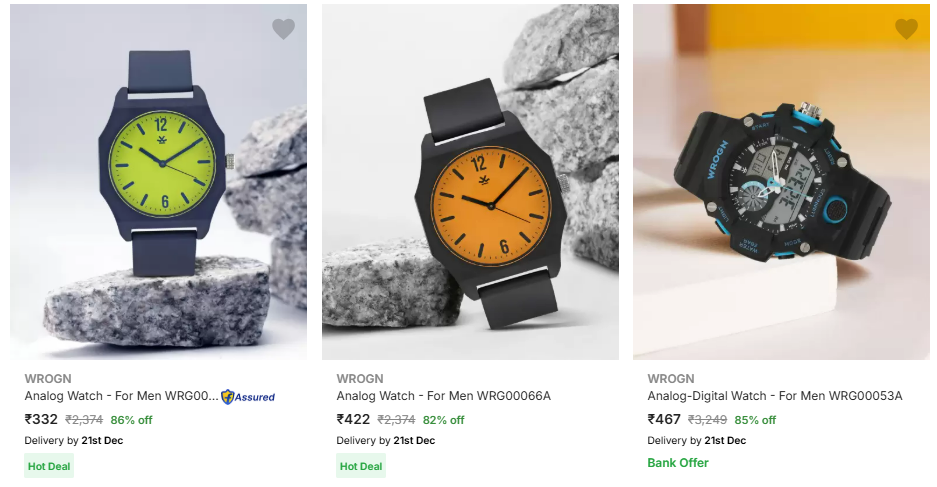Open Analog-Digital Watch WRG00053A product title
Viewport: 937px width, 487px height.
pos(774,396)
